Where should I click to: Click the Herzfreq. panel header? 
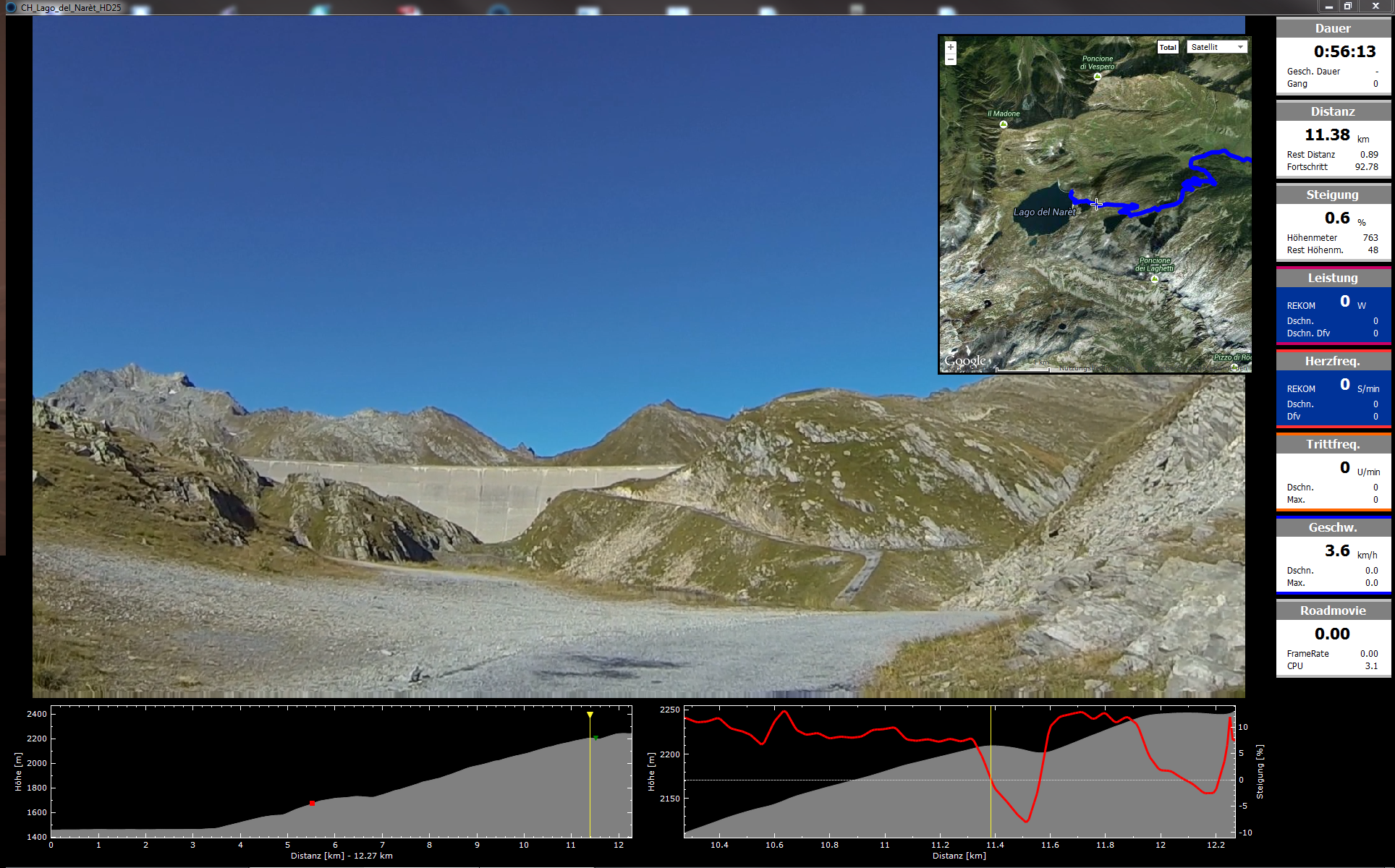tap(1333, 362)
